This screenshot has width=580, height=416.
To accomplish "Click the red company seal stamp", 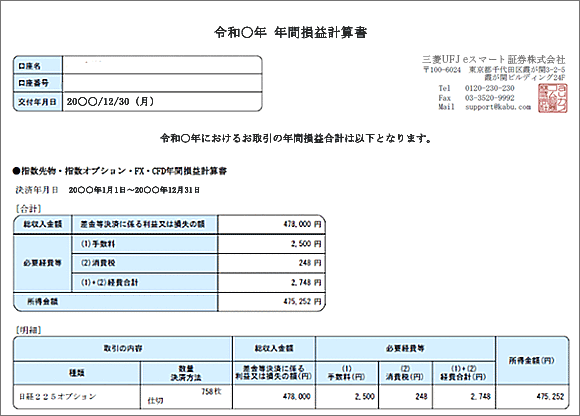I will tap(553, 98).
